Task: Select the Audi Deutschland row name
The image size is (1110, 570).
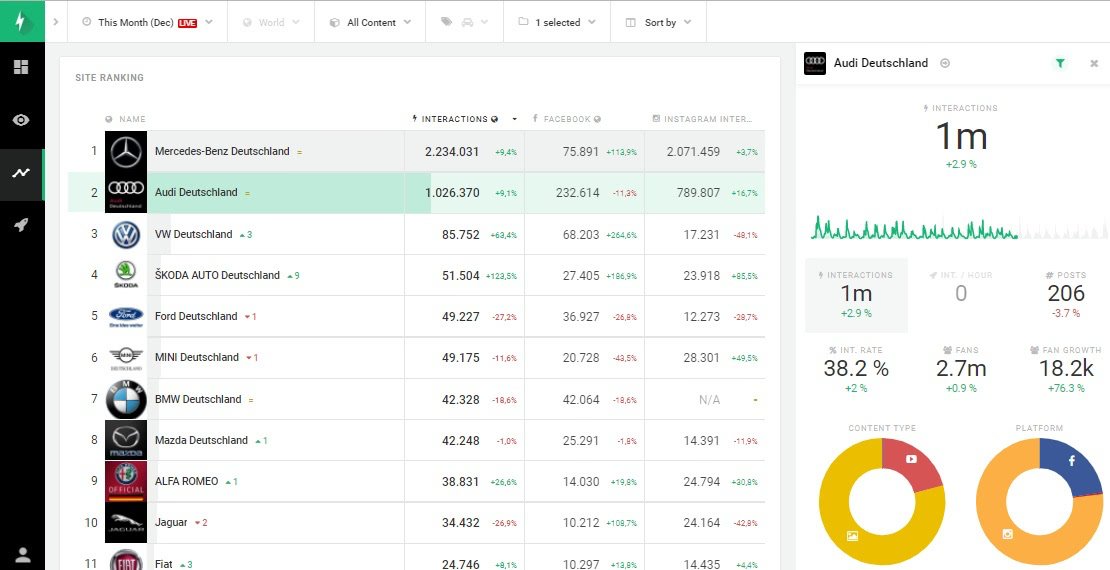Action: pyautogui.click(x=196, y=193)
